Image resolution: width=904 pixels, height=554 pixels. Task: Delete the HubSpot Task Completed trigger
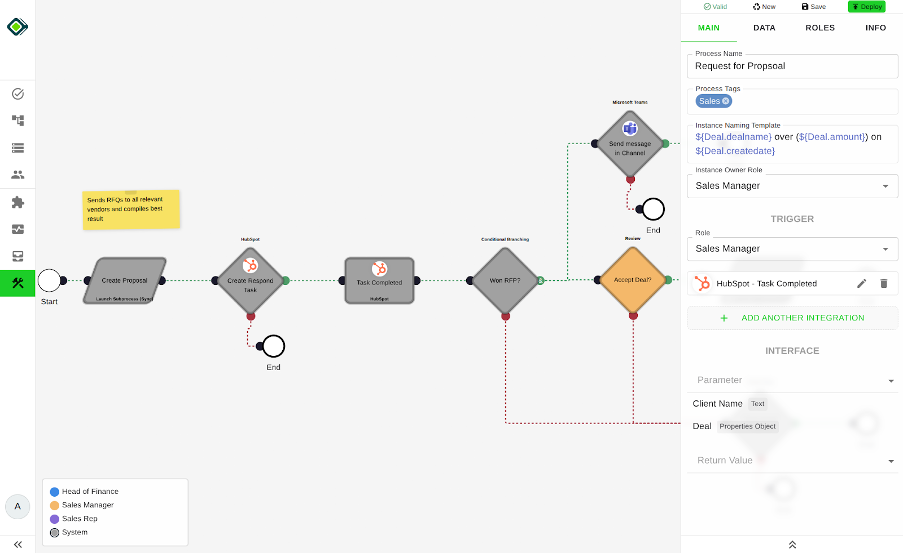(x=883, y=284)
